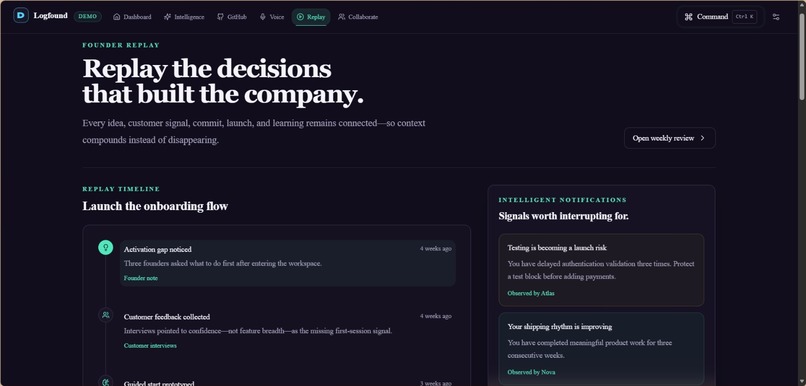806x386 pixels.
Task: Open the Dashboard nav tab
Action: pyautogui.click(x=132, y=17)
